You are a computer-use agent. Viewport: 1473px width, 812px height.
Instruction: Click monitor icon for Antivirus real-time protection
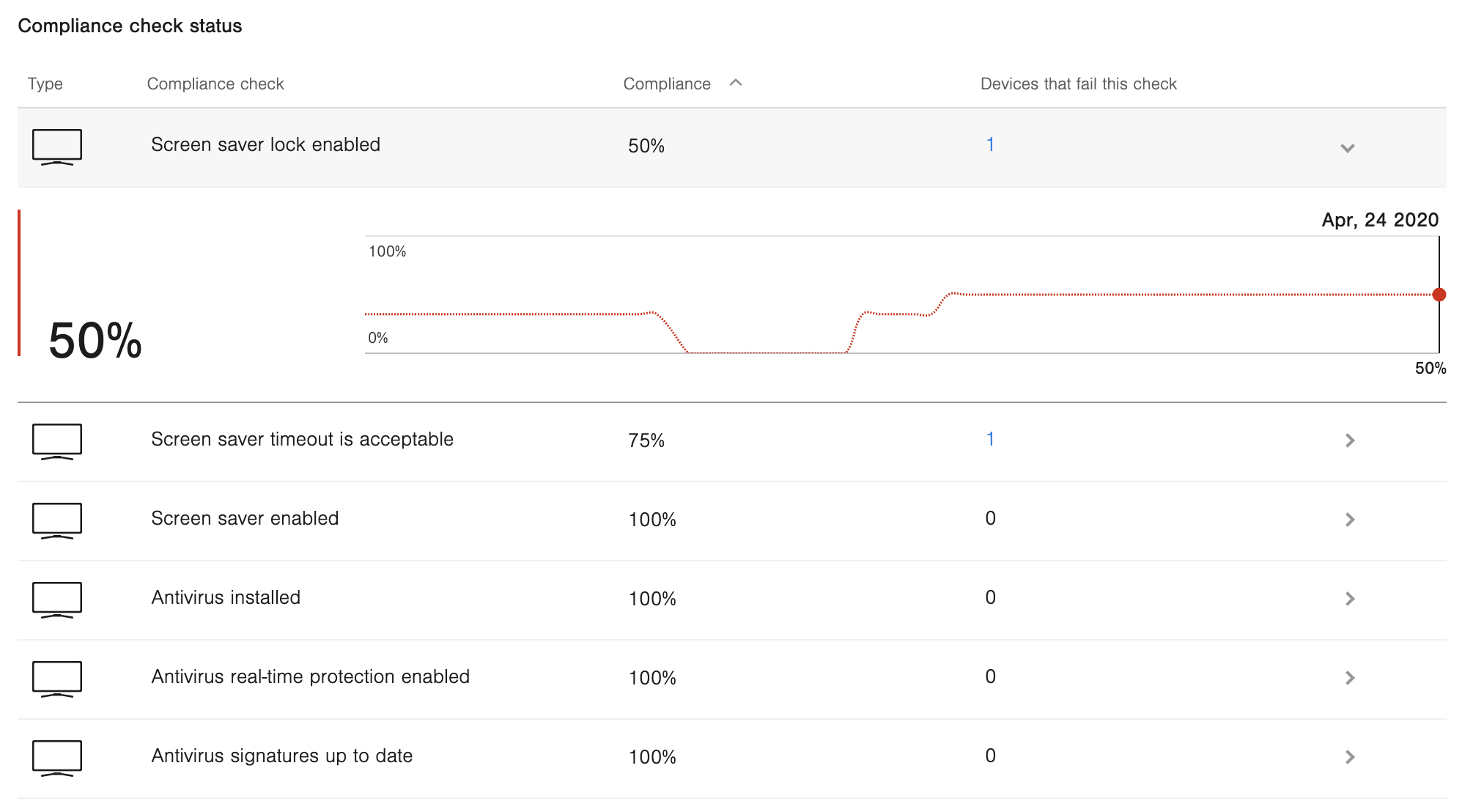click(57, 679)
